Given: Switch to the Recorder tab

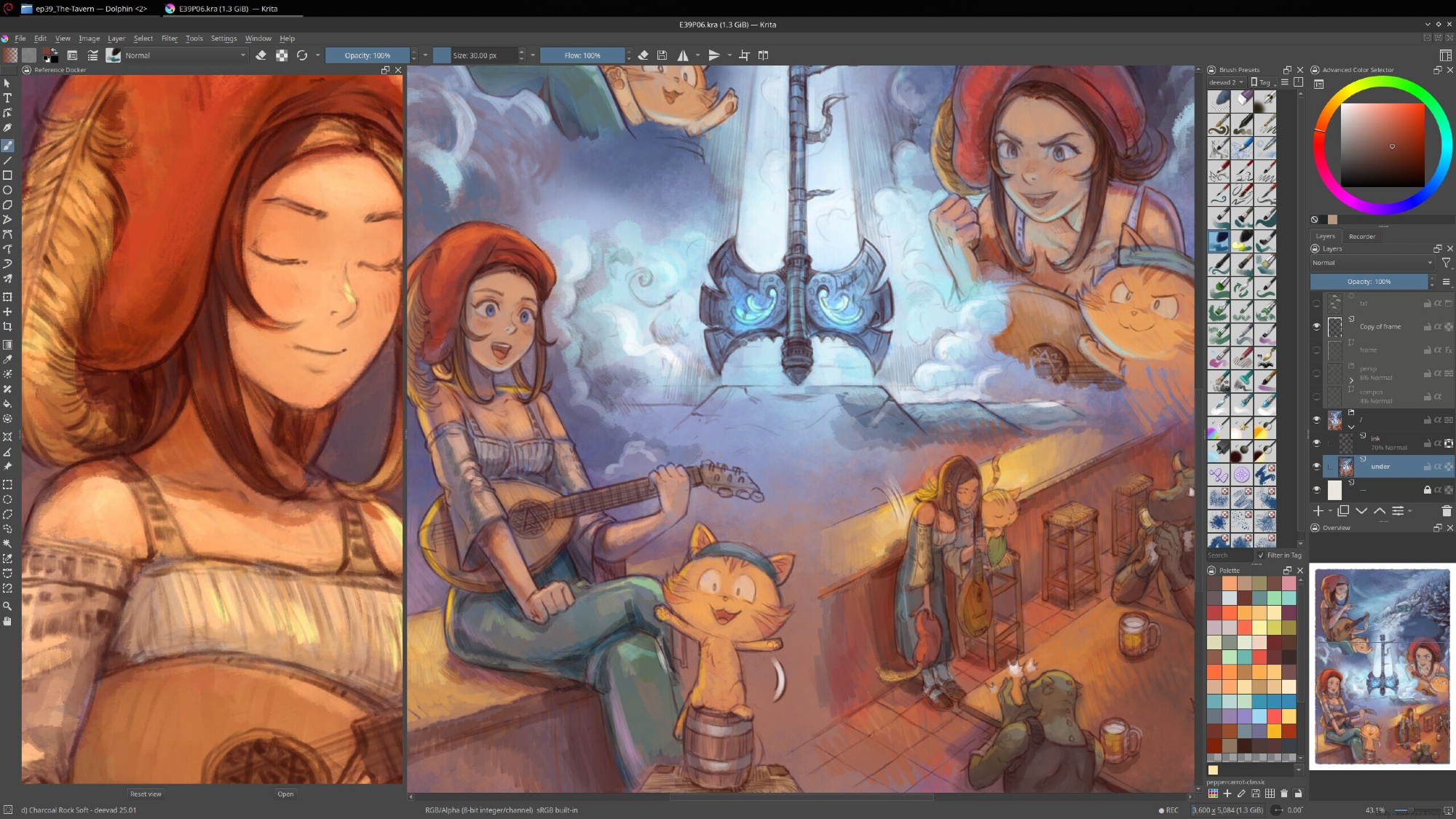Looking at the screenshot, I should (x=1361, y=237).
